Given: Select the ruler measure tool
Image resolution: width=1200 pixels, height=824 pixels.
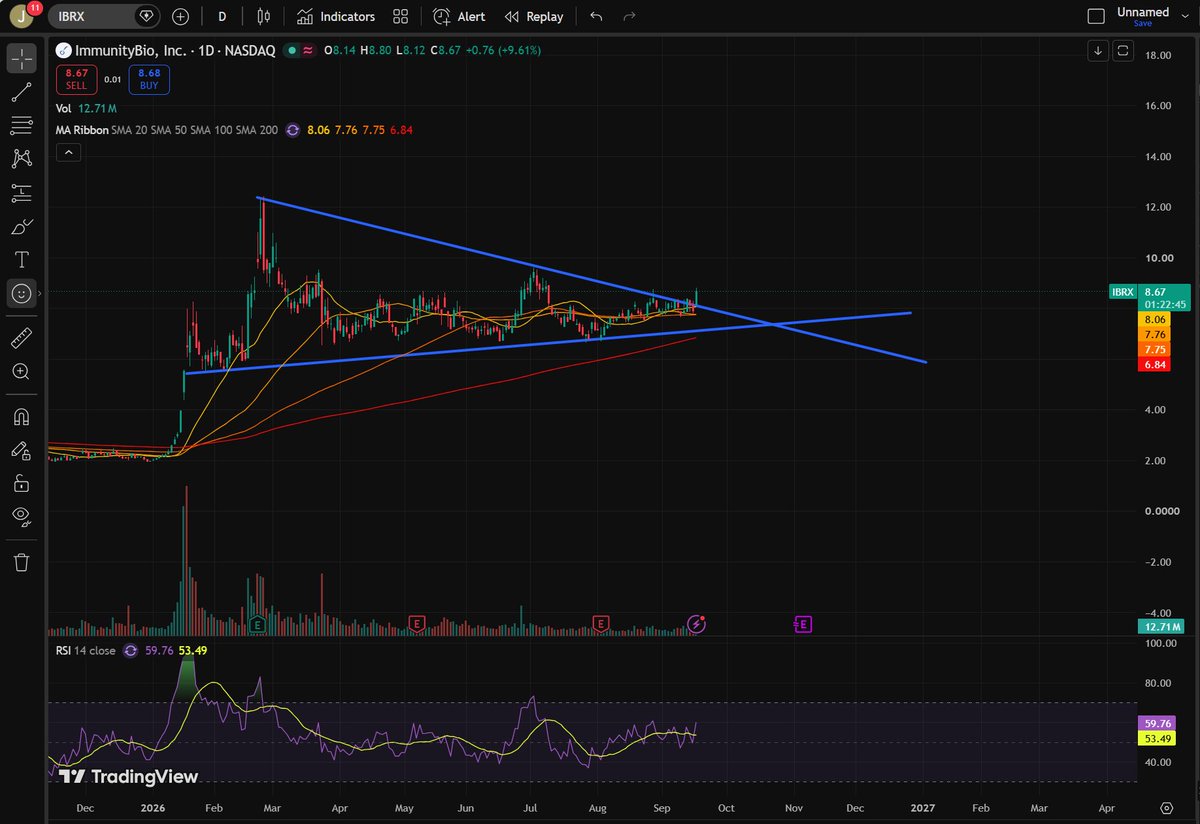Looking at the screenshot, I should point(22,338).
